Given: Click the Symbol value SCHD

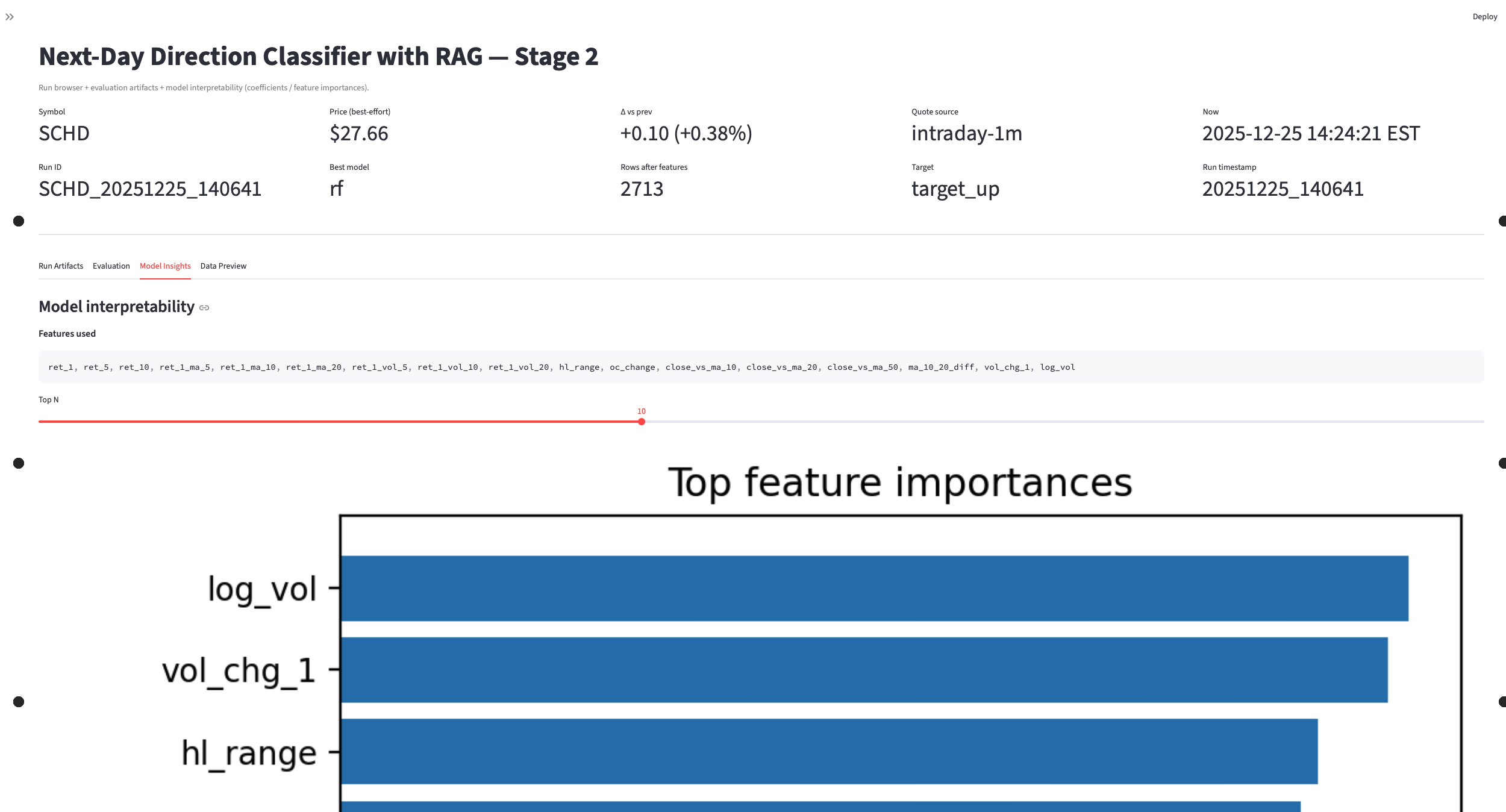Looking at the screenshot, I should [63, 133].
